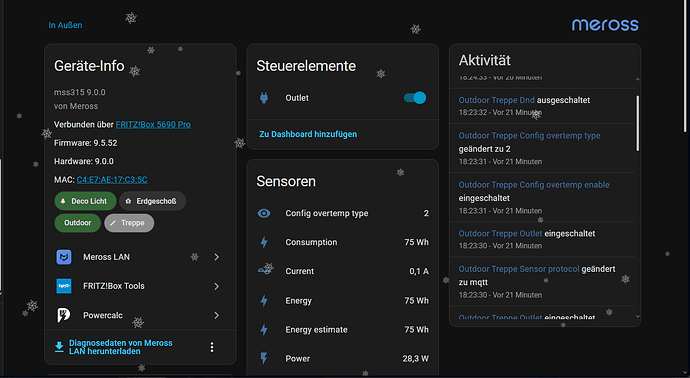The width and height of the screenshot is (690, 378).
Task: Expand the FRITZ!Box Tools entry chevron
Action: [217, 286]
